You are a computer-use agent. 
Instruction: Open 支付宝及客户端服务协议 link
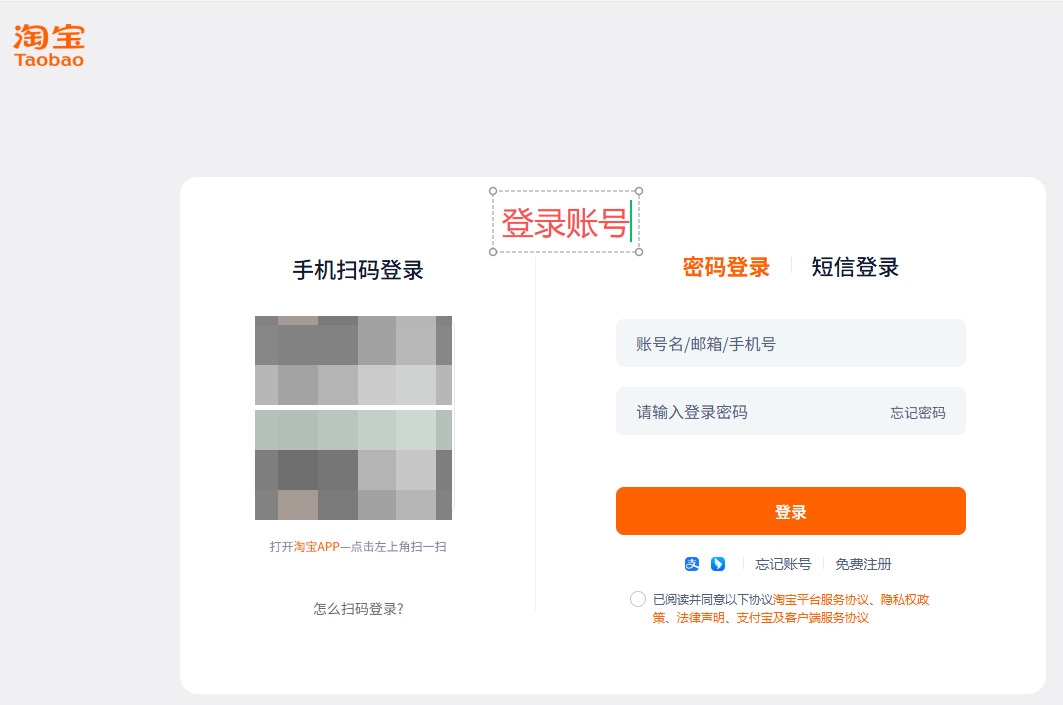[802, 618]
